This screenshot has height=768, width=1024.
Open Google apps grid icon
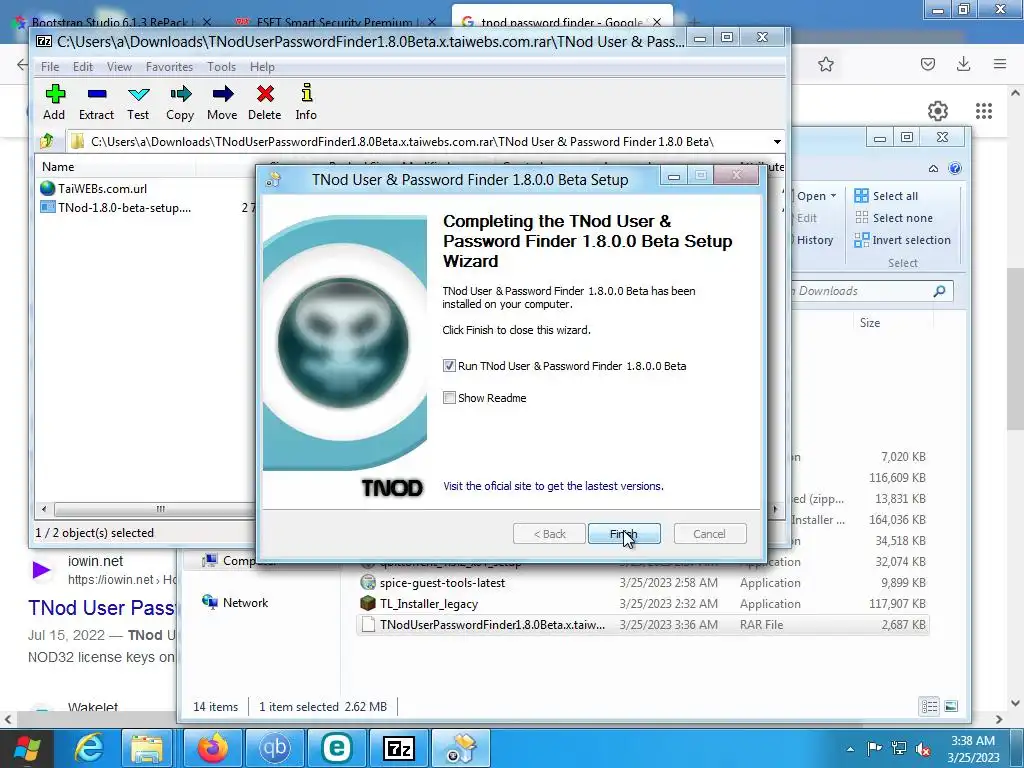tap(984, 111)
